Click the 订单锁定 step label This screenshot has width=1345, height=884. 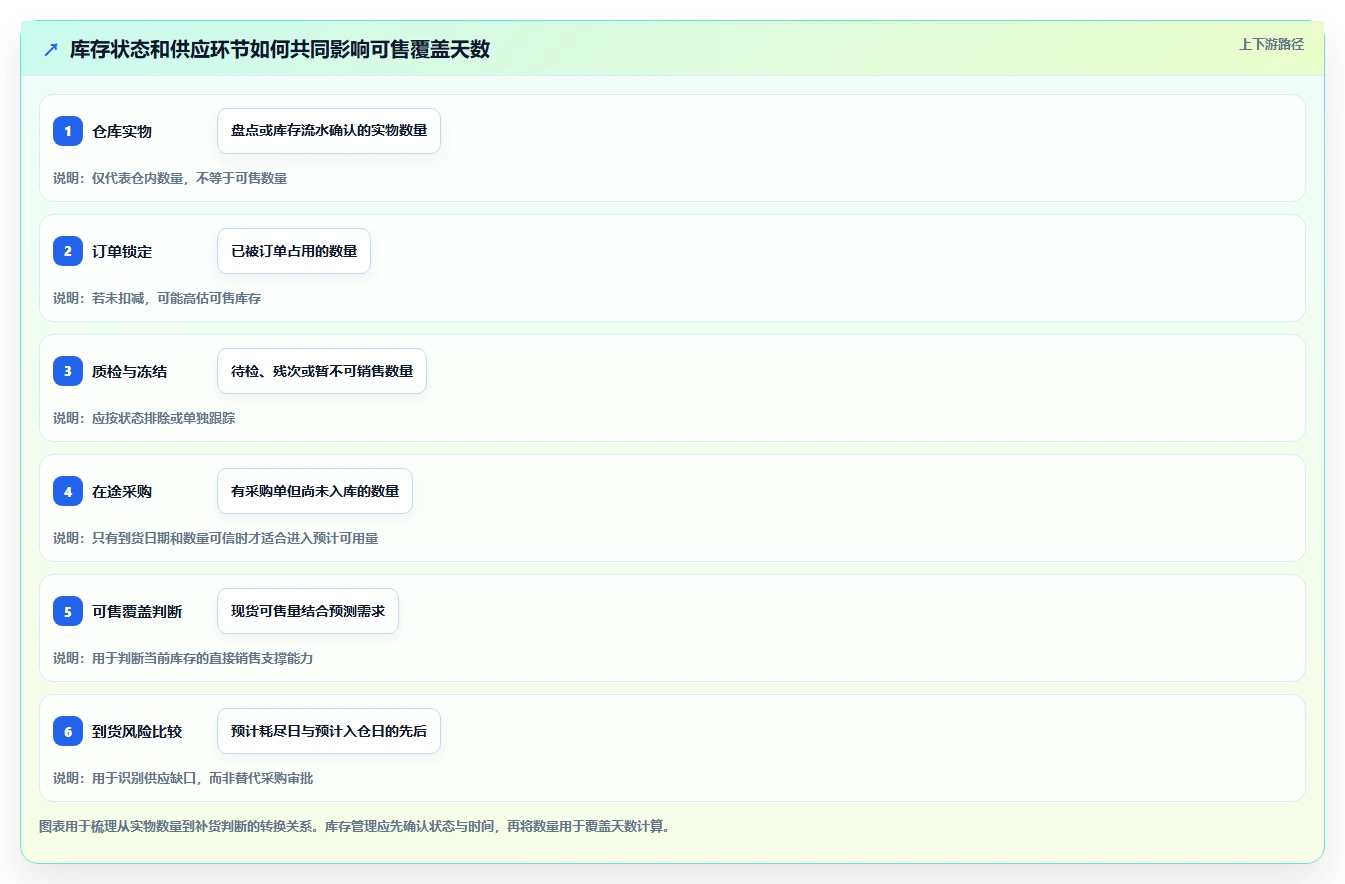pyautogui.click(x=122, y=252)
